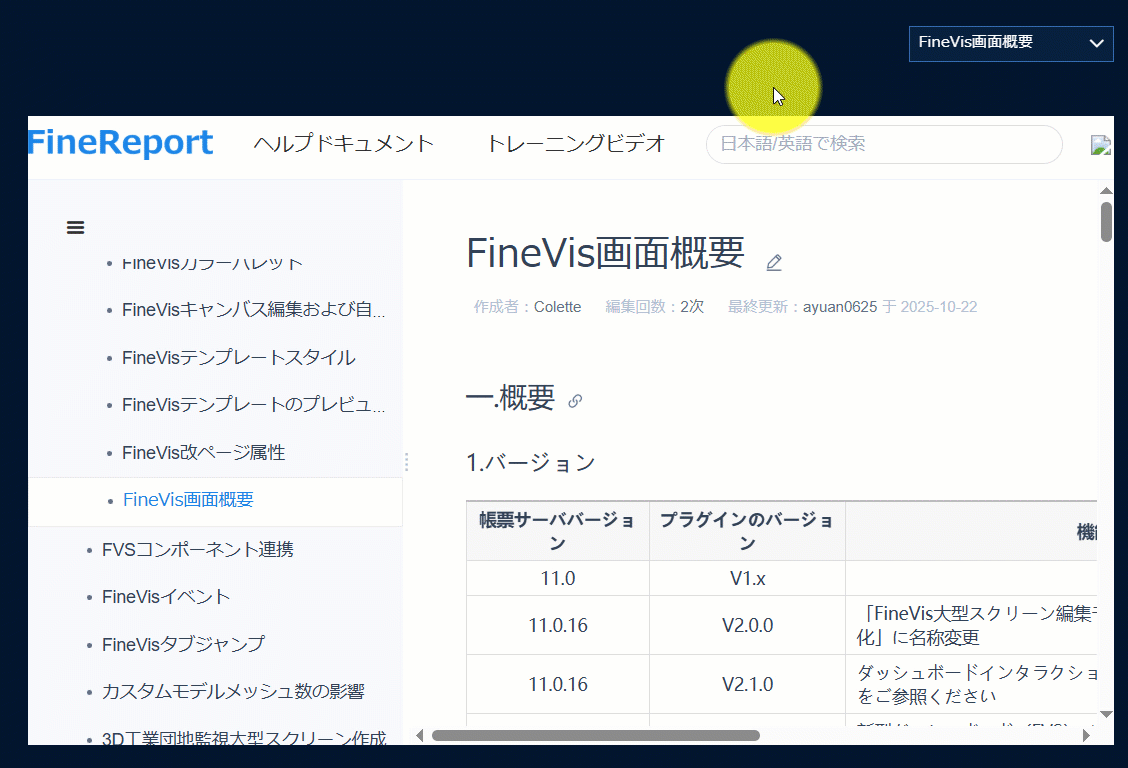The image size is (1128, 768).
Task: Open FineVisキャンバス編集および自... in sidebar
Action: pos(253,310)
